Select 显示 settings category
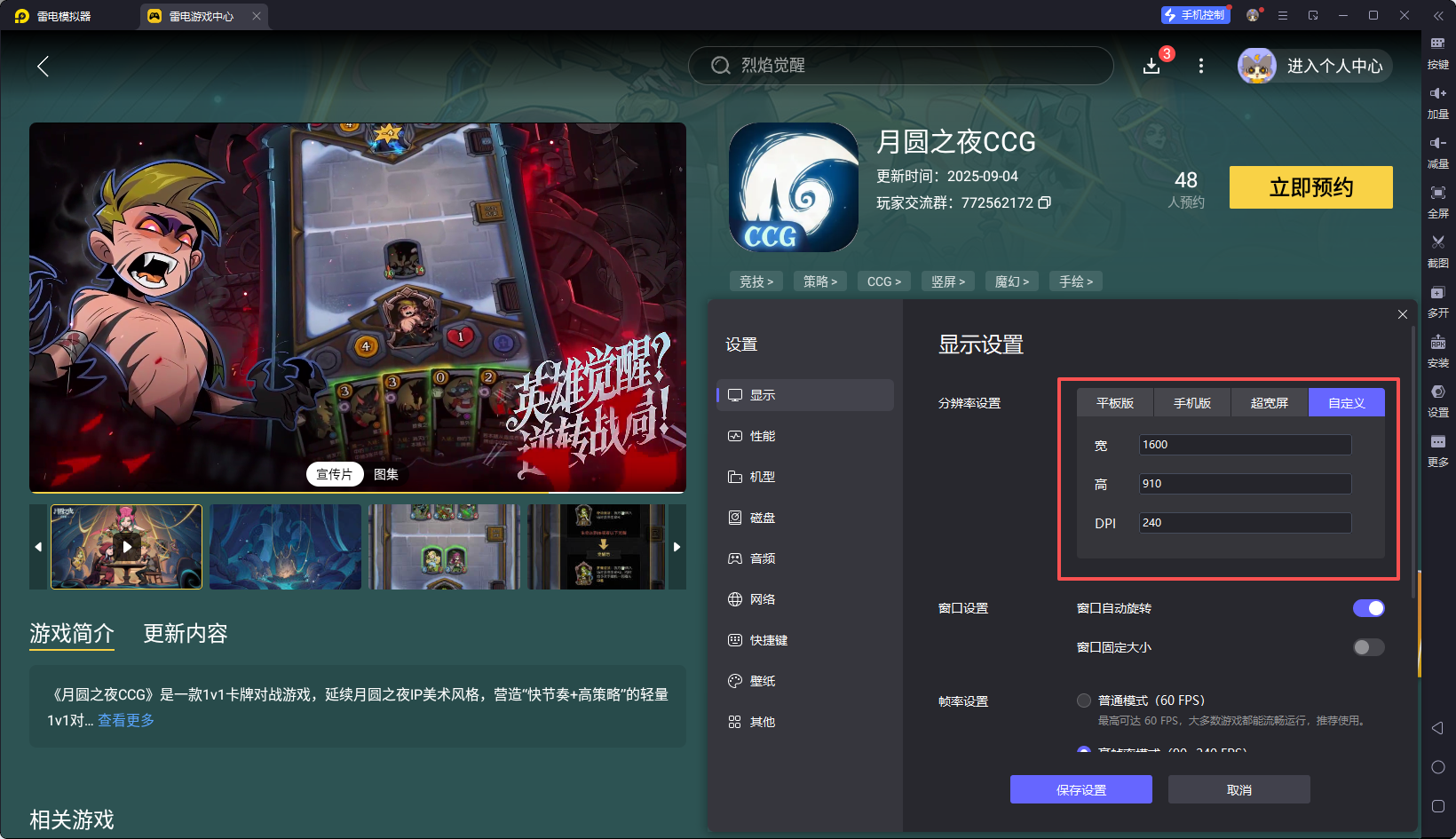The width and height of the screenshot is (1456, 839). (x=805, y=395)
